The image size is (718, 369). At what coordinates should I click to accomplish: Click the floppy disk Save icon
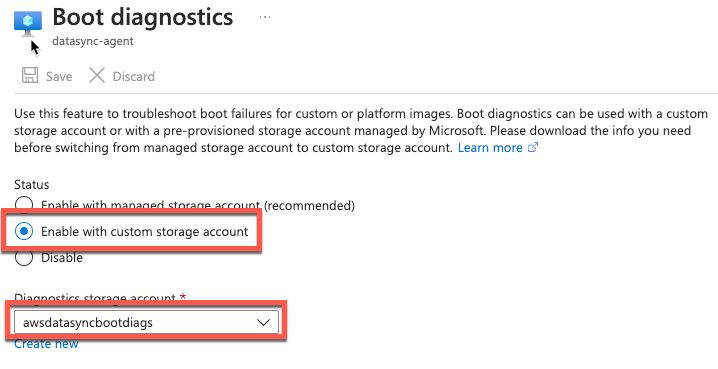pos(30,75)
